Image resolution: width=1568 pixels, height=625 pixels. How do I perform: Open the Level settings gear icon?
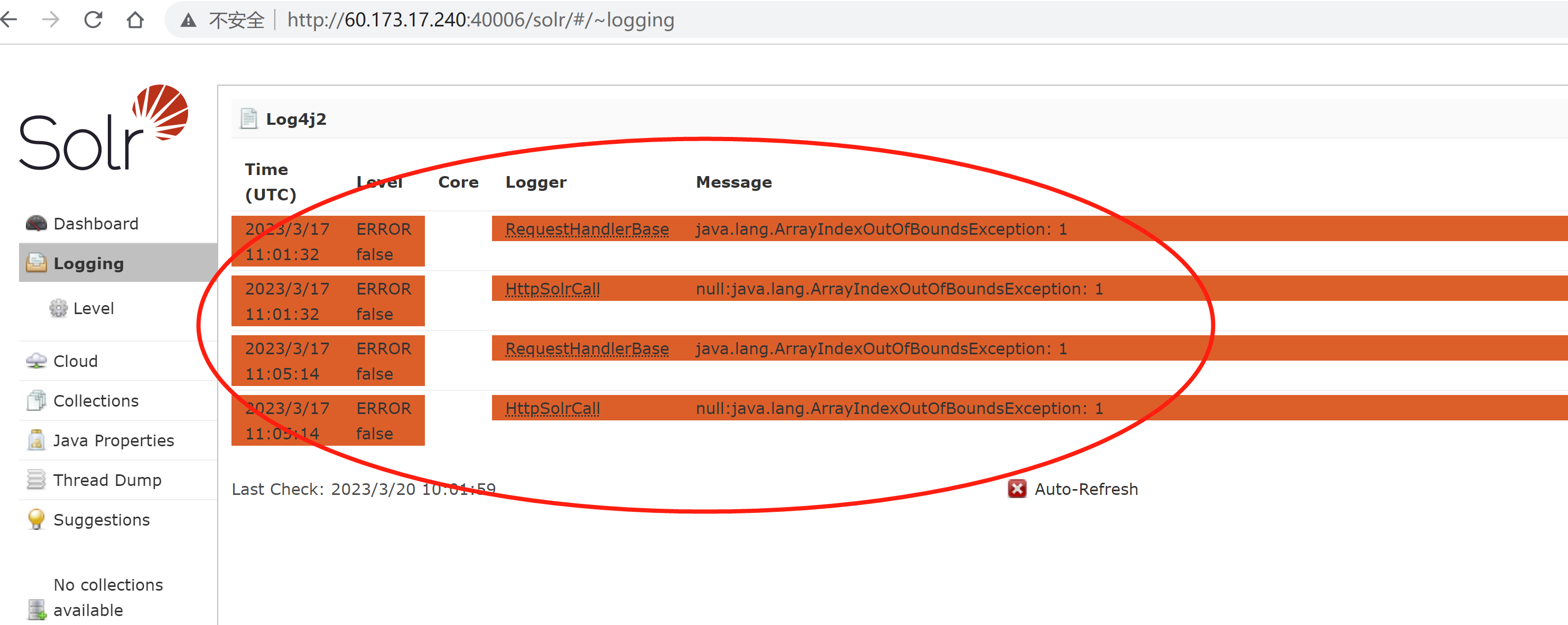pyautogui.click(x=59, y=308)
